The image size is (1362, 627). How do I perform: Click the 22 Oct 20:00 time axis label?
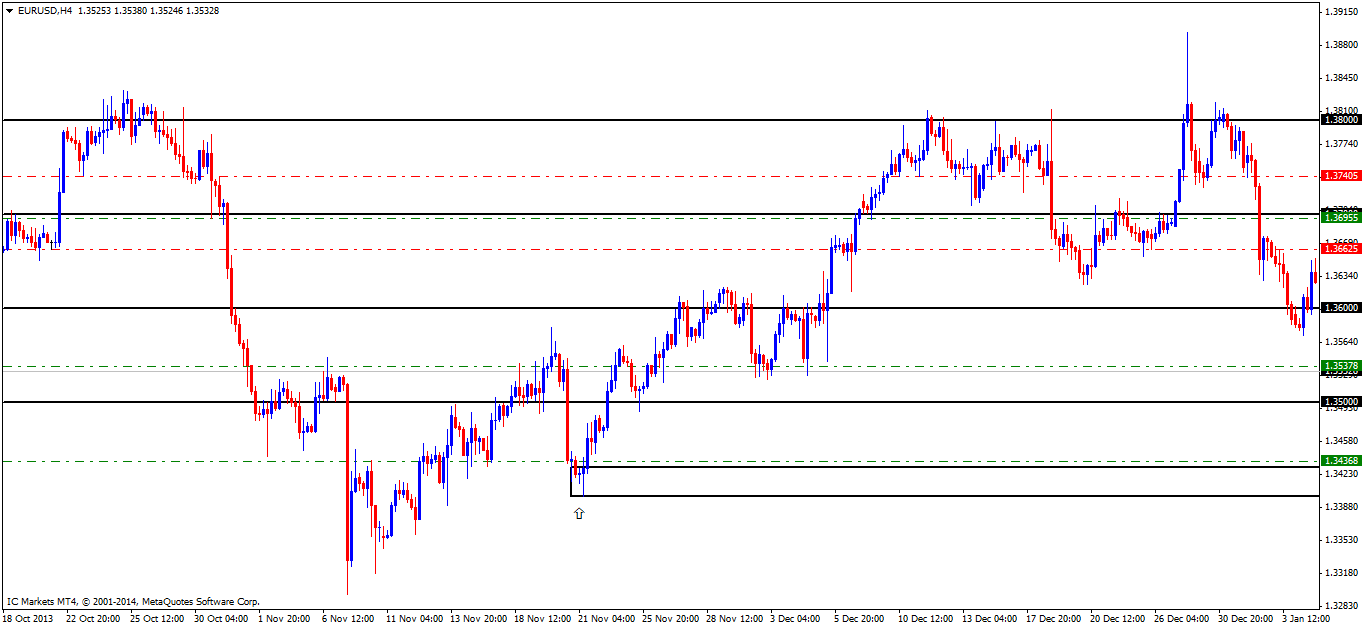pyautogui.click(x=93, y=619)
